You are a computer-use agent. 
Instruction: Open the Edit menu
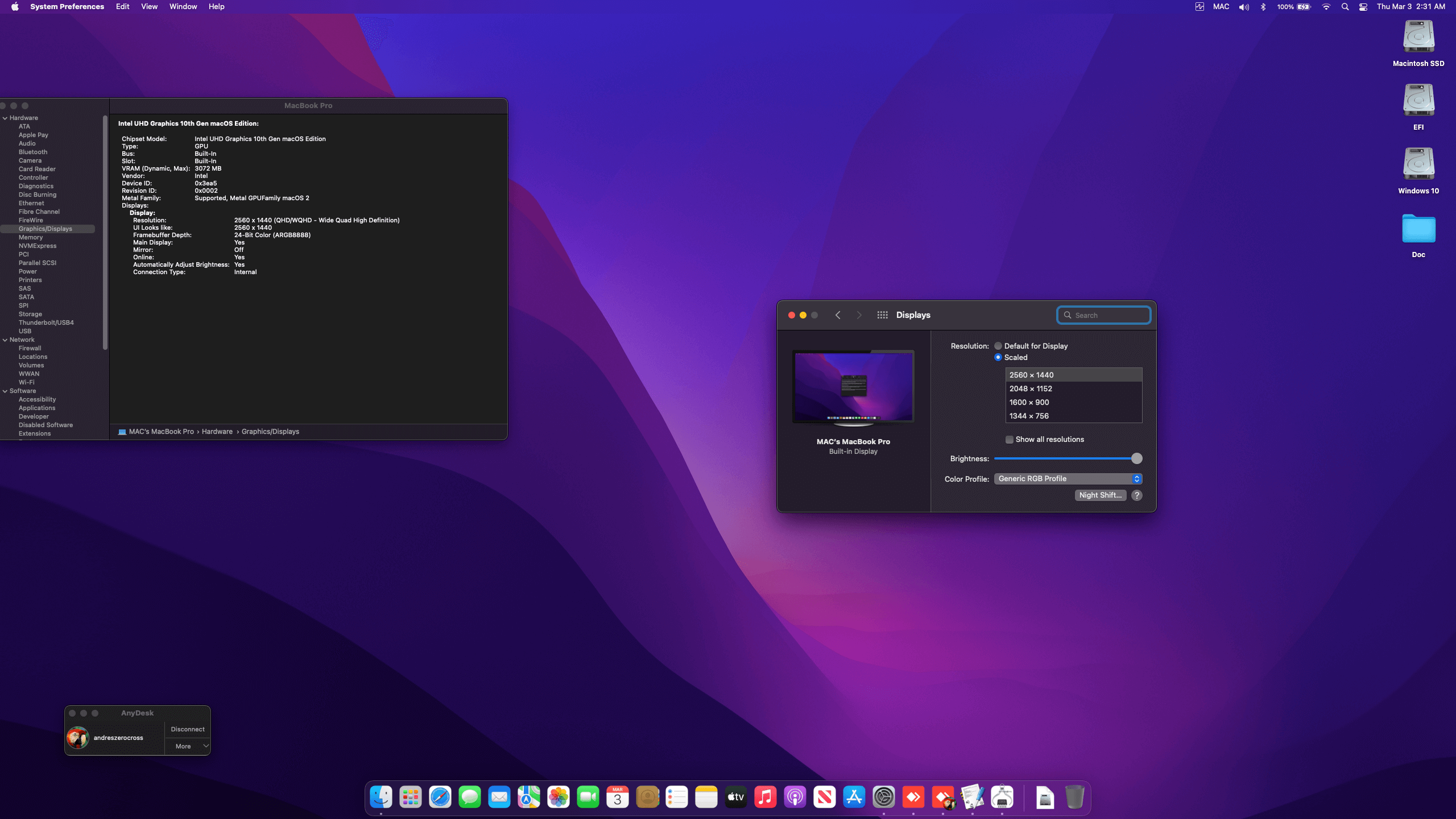pyautogui.click(x=122, y=7)
